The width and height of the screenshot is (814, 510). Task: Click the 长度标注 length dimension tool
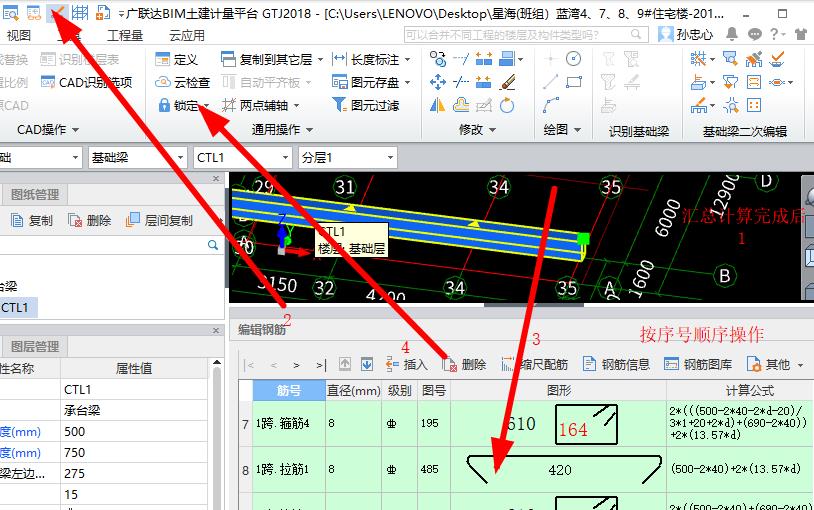coord(367,59)
